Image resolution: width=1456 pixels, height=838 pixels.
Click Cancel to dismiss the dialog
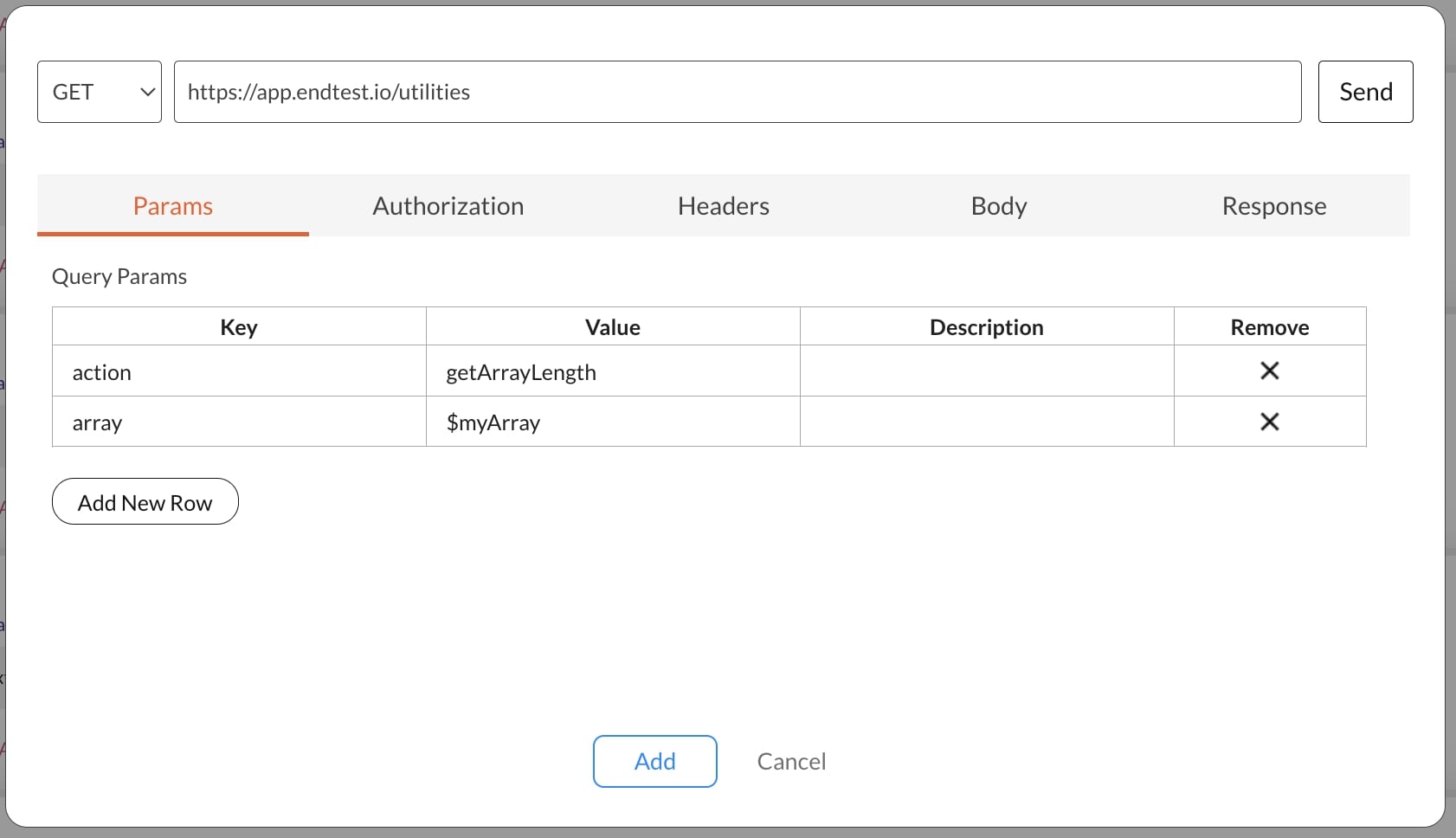[x=791, y=761]
